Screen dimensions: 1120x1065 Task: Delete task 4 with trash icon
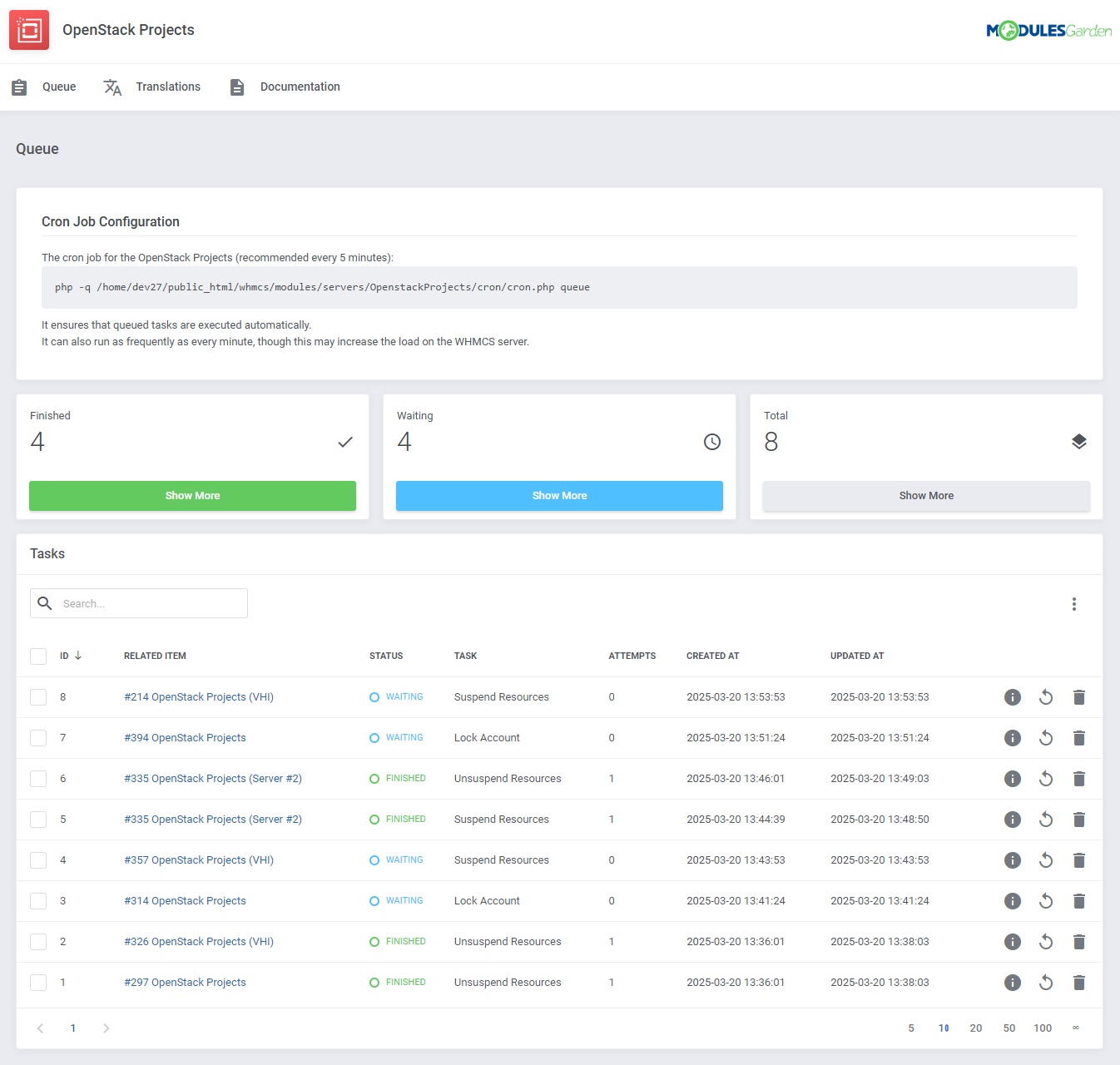pyautogui.click(x=1079, y=860)
